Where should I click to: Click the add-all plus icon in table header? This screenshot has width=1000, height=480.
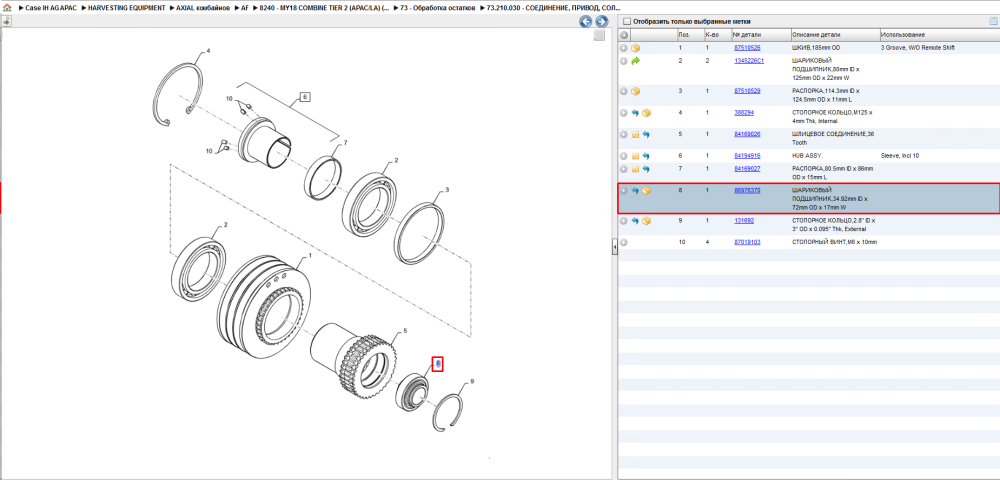pos(624,35)
